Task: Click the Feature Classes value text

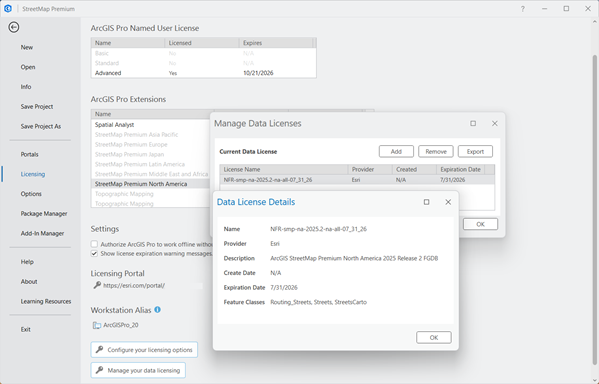Action: click(318, 302)
